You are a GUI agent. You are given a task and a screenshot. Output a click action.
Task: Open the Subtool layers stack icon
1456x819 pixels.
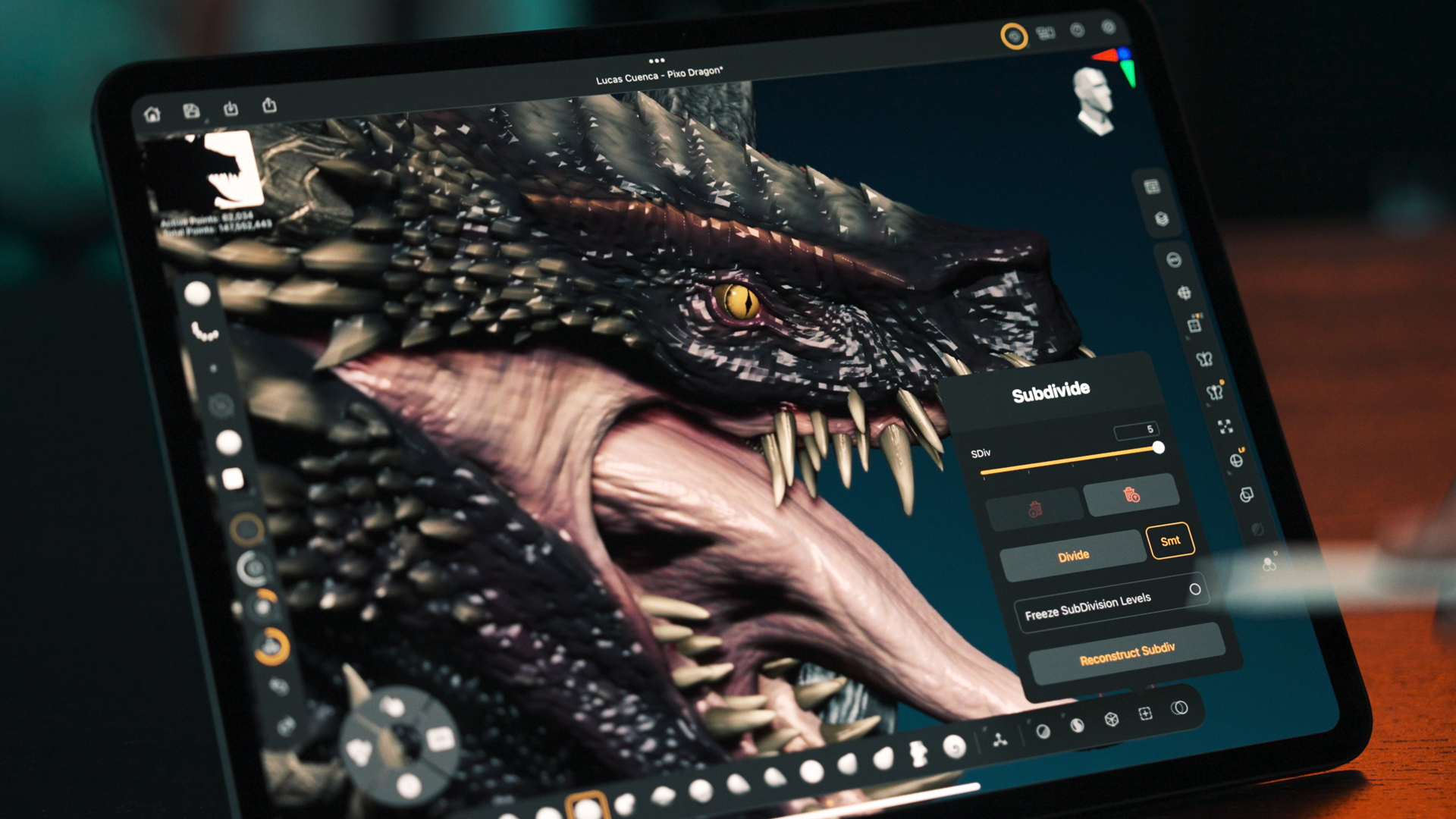(1162, 219)
